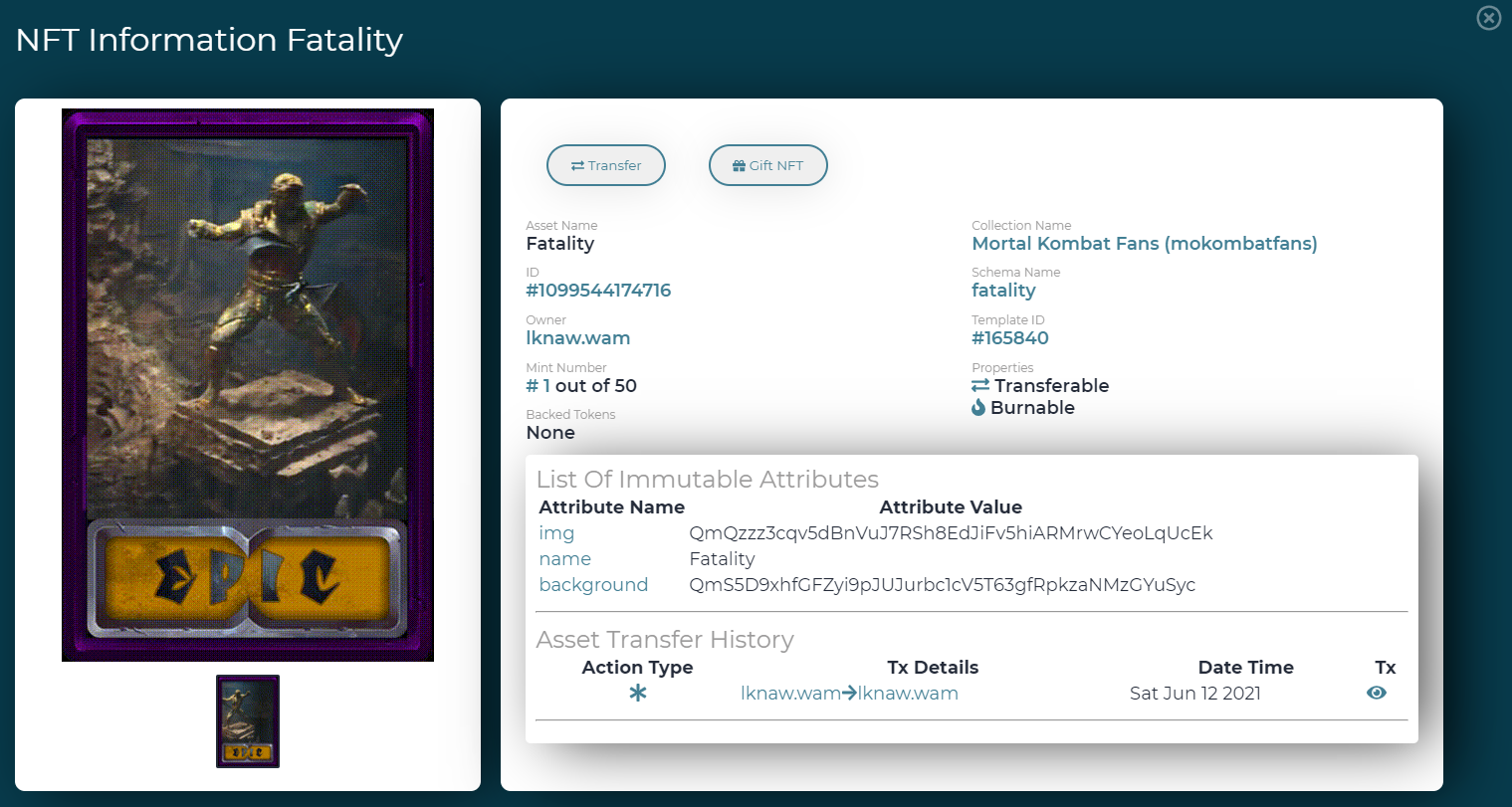Image resolution: width=1512 pixels, height=807 pixels.
Task: Open asset ID #1099544174716 link
Action: coord(598,291)
